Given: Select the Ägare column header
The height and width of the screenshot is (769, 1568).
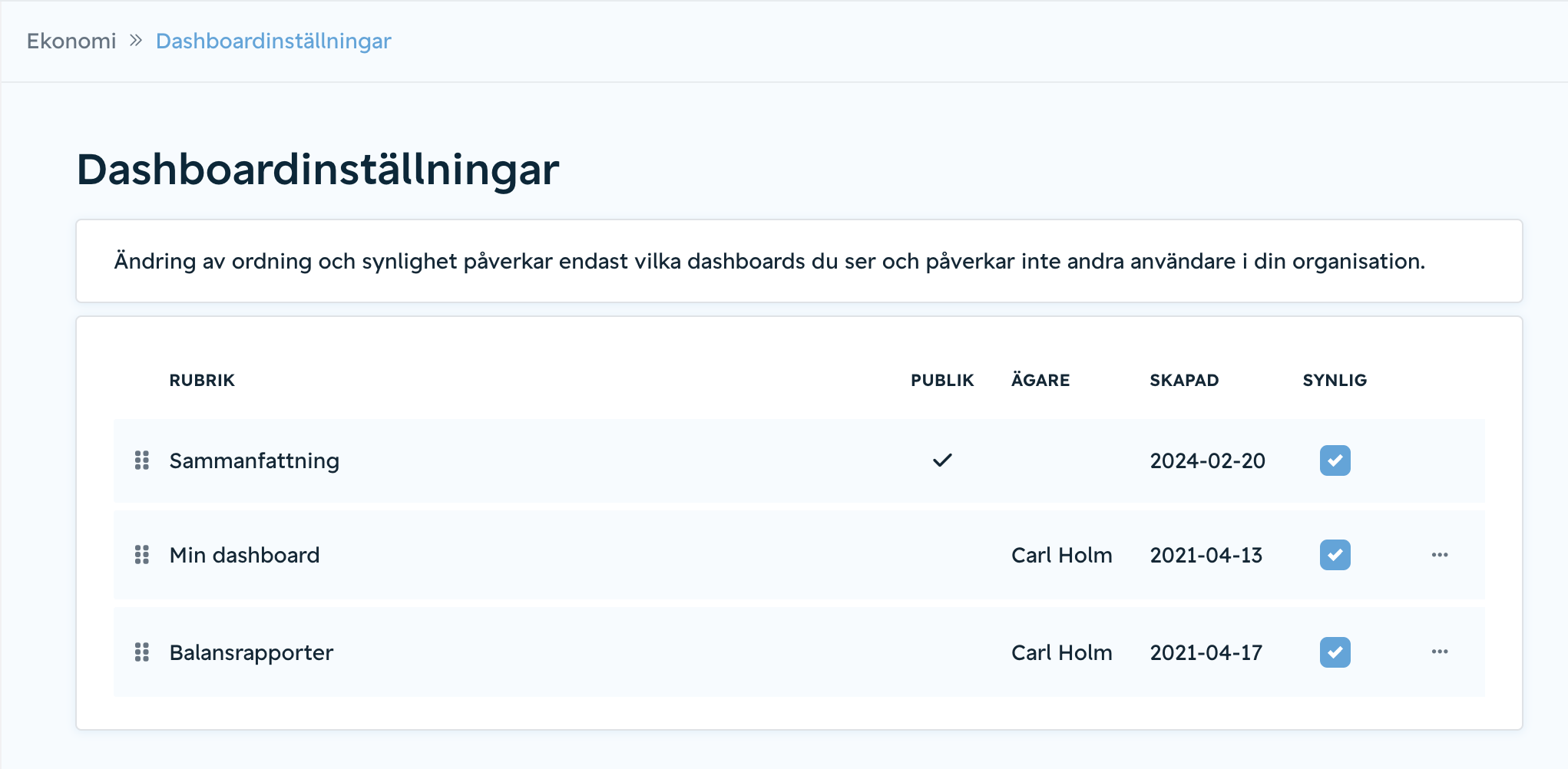Looking at the screenshot, I should [x=1040, y=380].
